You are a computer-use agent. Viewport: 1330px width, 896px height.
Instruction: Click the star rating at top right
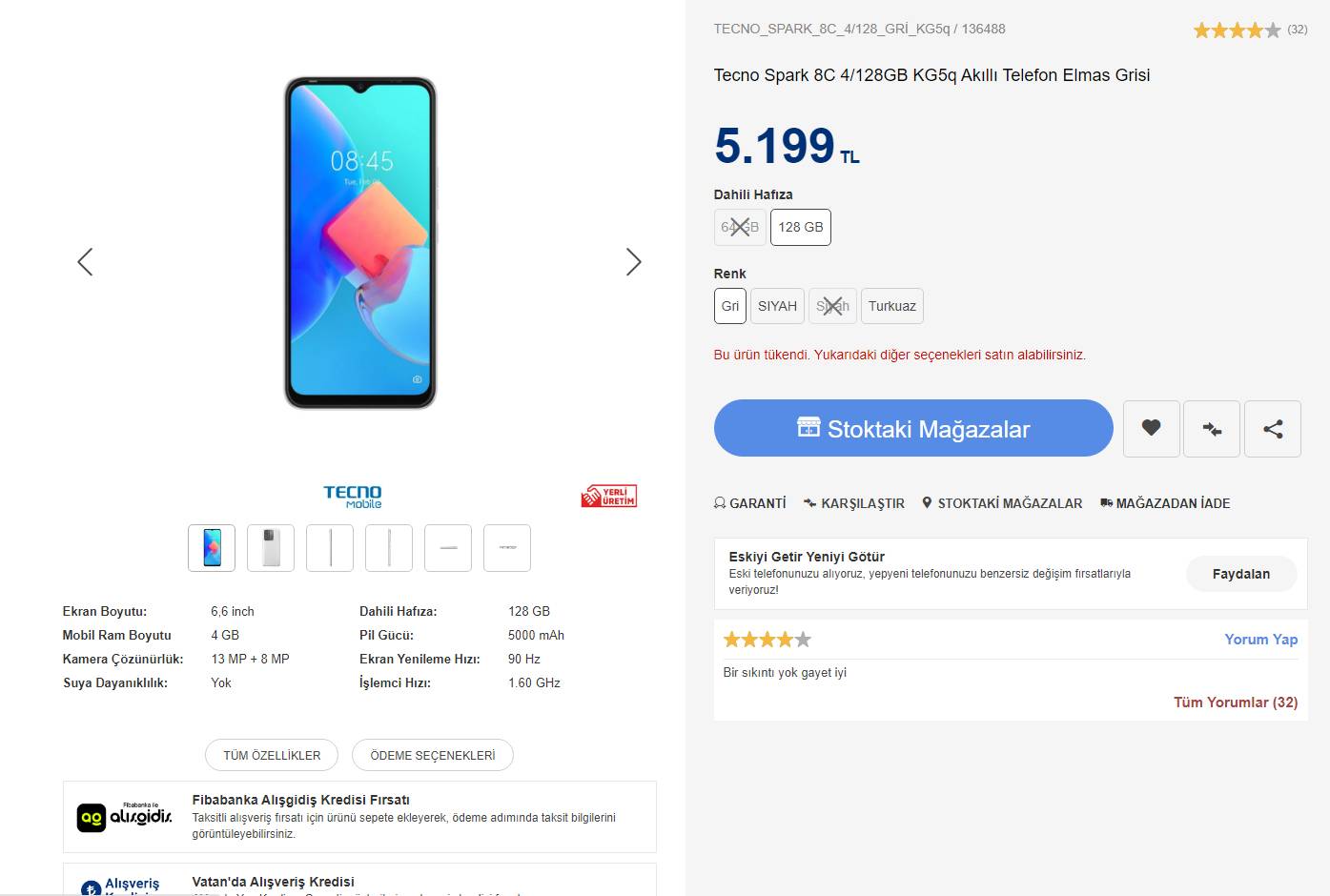click(x=1237, y=31)
